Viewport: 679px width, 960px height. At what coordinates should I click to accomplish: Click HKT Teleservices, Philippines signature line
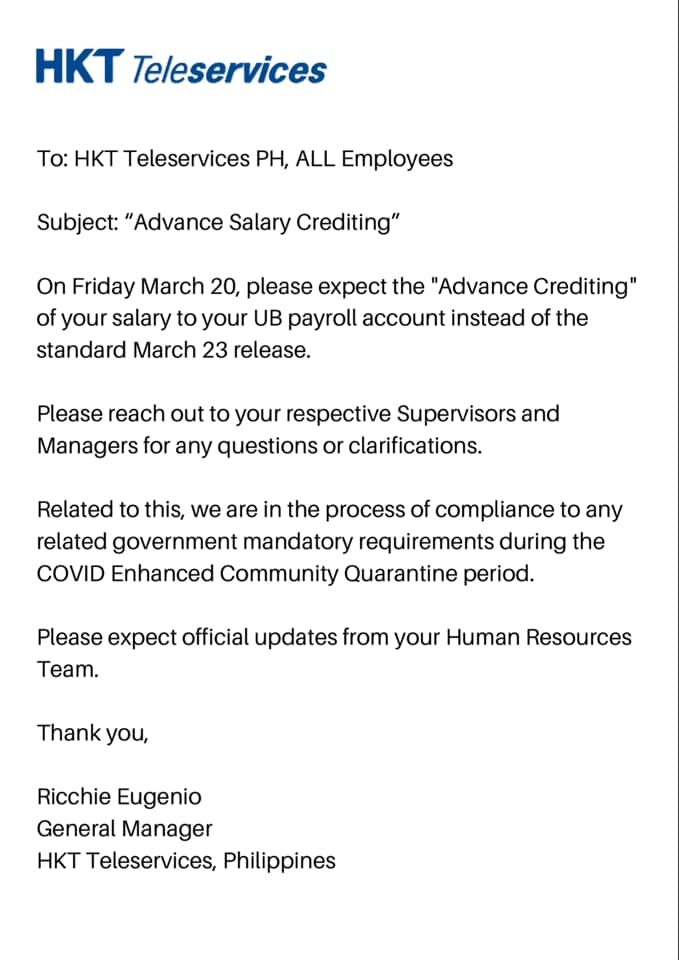point(186,861)
